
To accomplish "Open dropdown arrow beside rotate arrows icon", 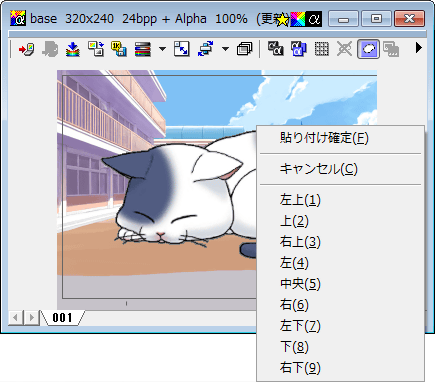I will (225, 49).
